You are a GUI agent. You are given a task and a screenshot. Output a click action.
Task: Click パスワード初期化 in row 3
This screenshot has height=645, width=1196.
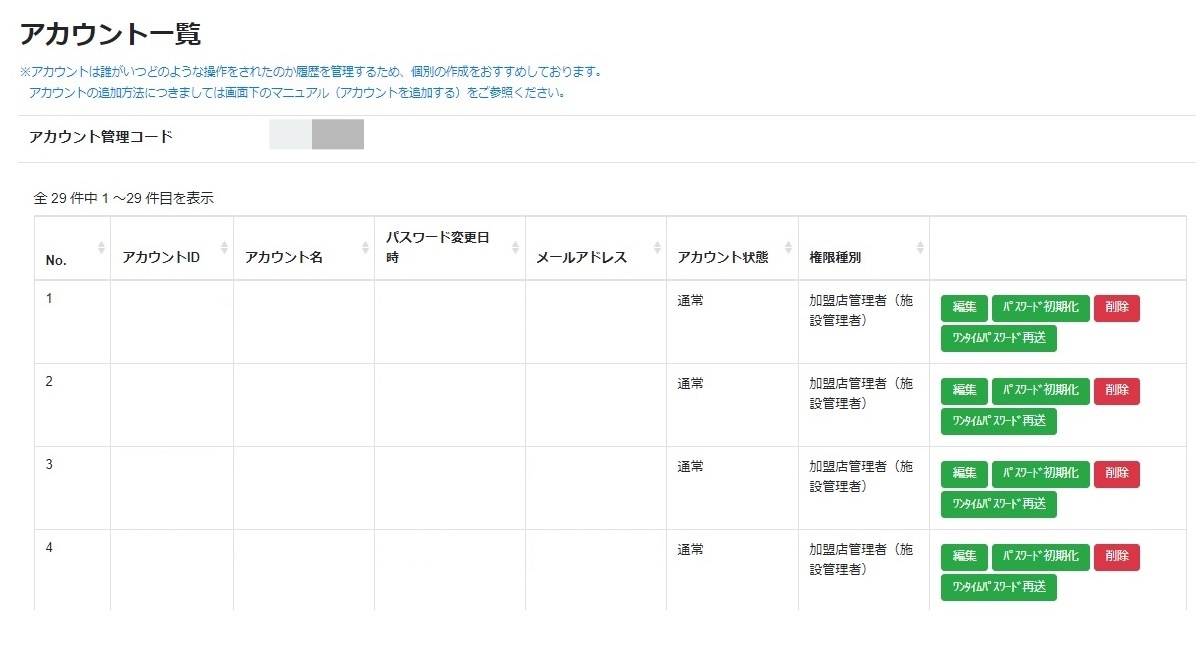pos(1040,474)
